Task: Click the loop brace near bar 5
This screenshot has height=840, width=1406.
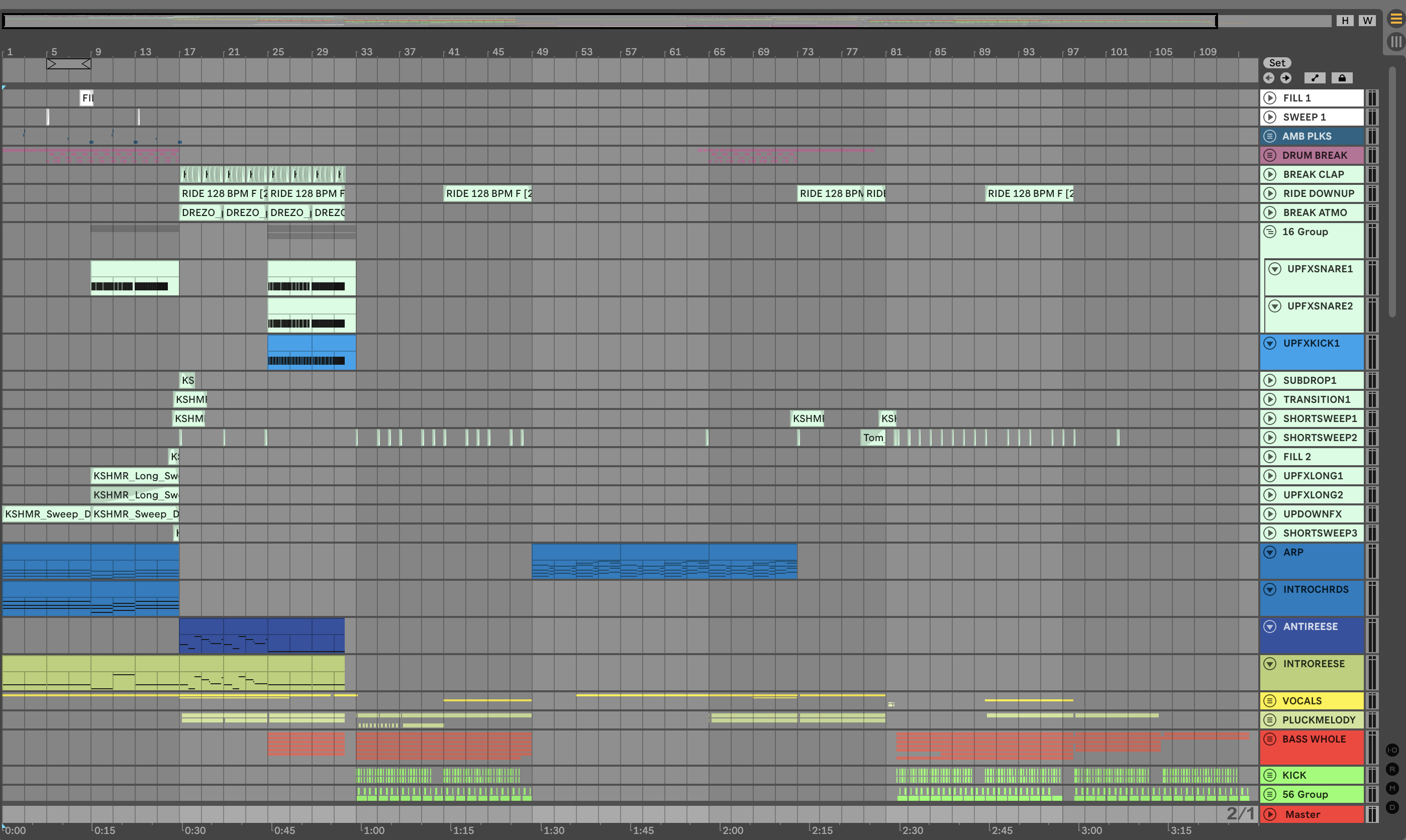Action: pos(68,64)
